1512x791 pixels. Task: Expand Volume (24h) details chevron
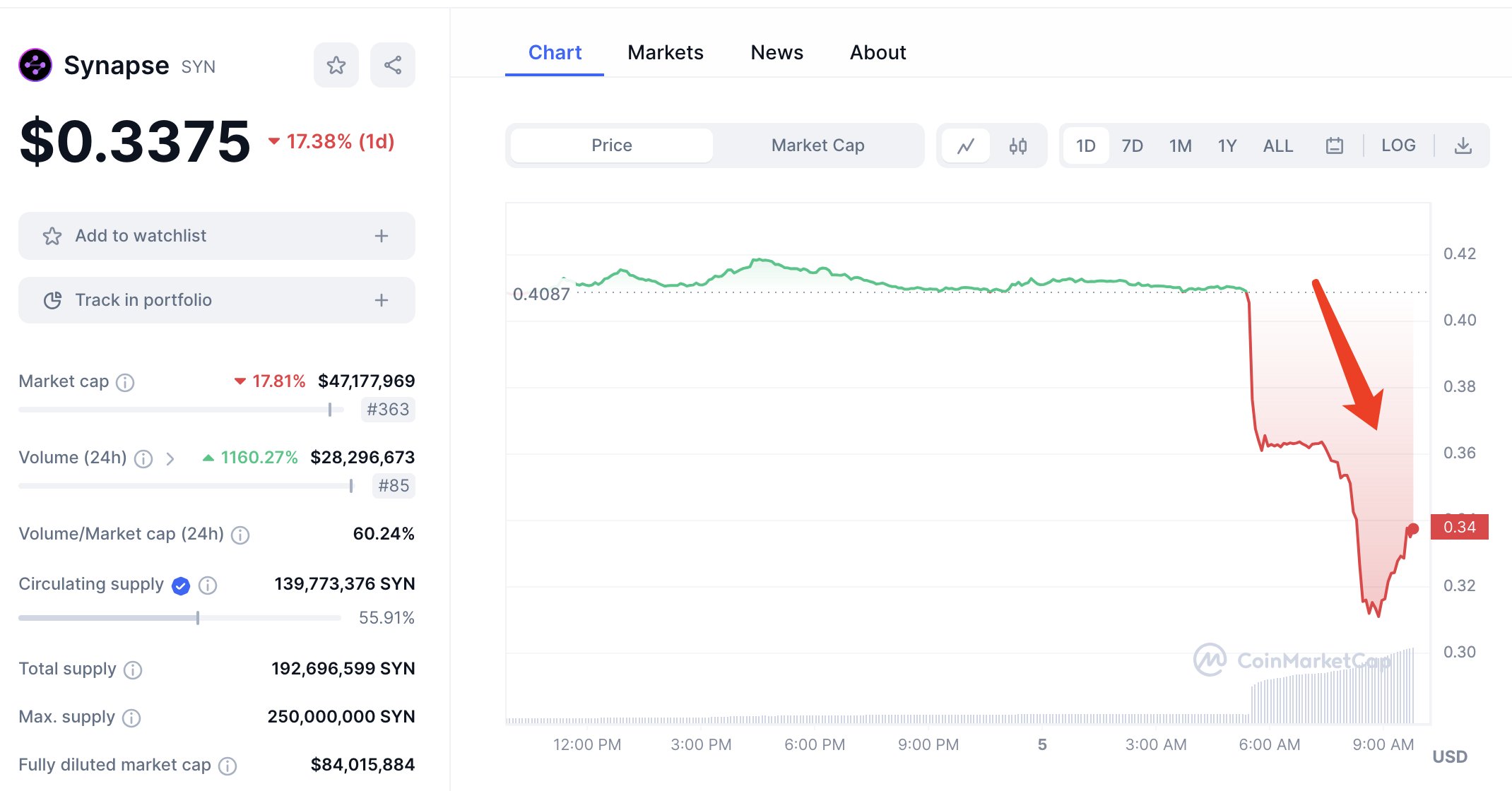(x=170, y=459)
